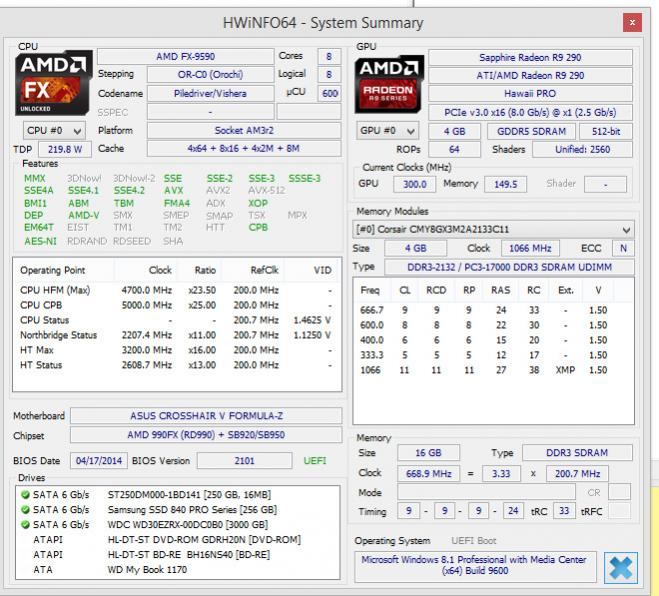Open the GPU #0 selector dropdown
Screen dimensions: 659x596
point(387,131)
